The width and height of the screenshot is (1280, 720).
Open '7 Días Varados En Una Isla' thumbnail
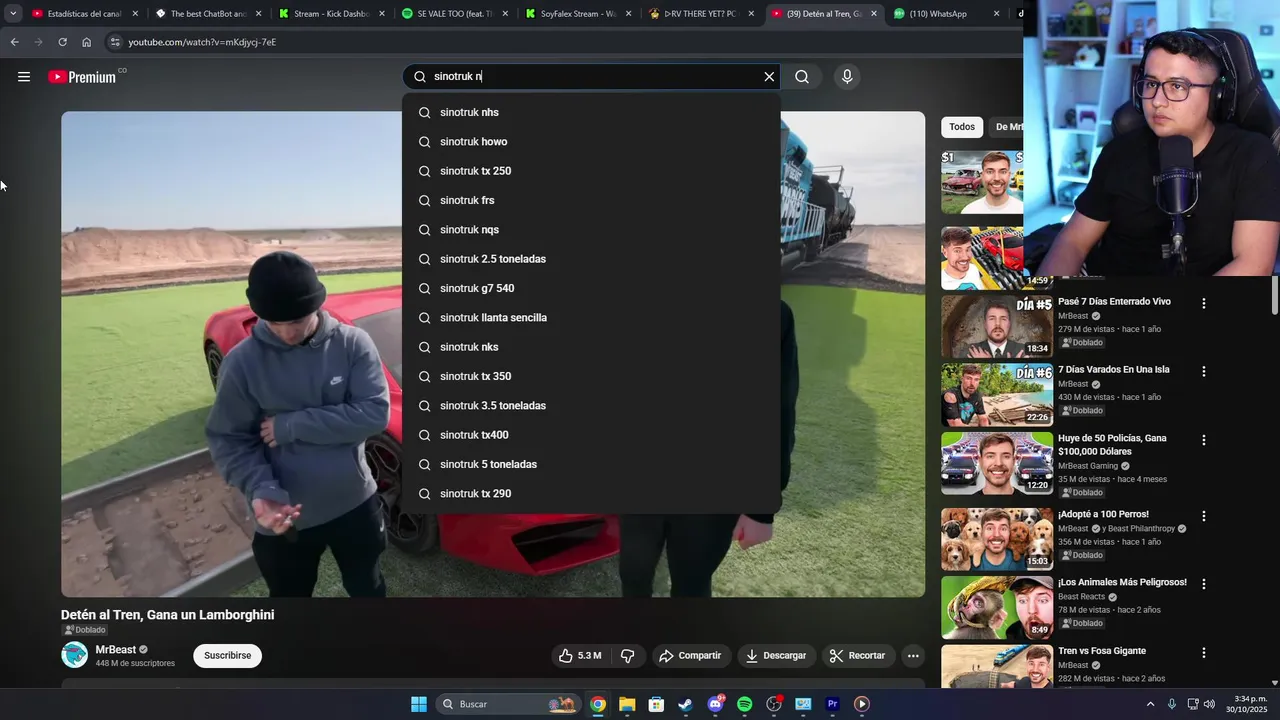tap(997, 394)
